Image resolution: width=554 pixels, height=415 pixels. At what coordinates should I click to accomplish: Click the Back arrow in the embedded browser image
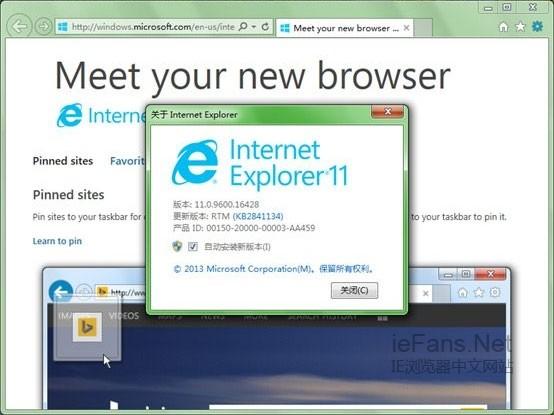point(60,292)
